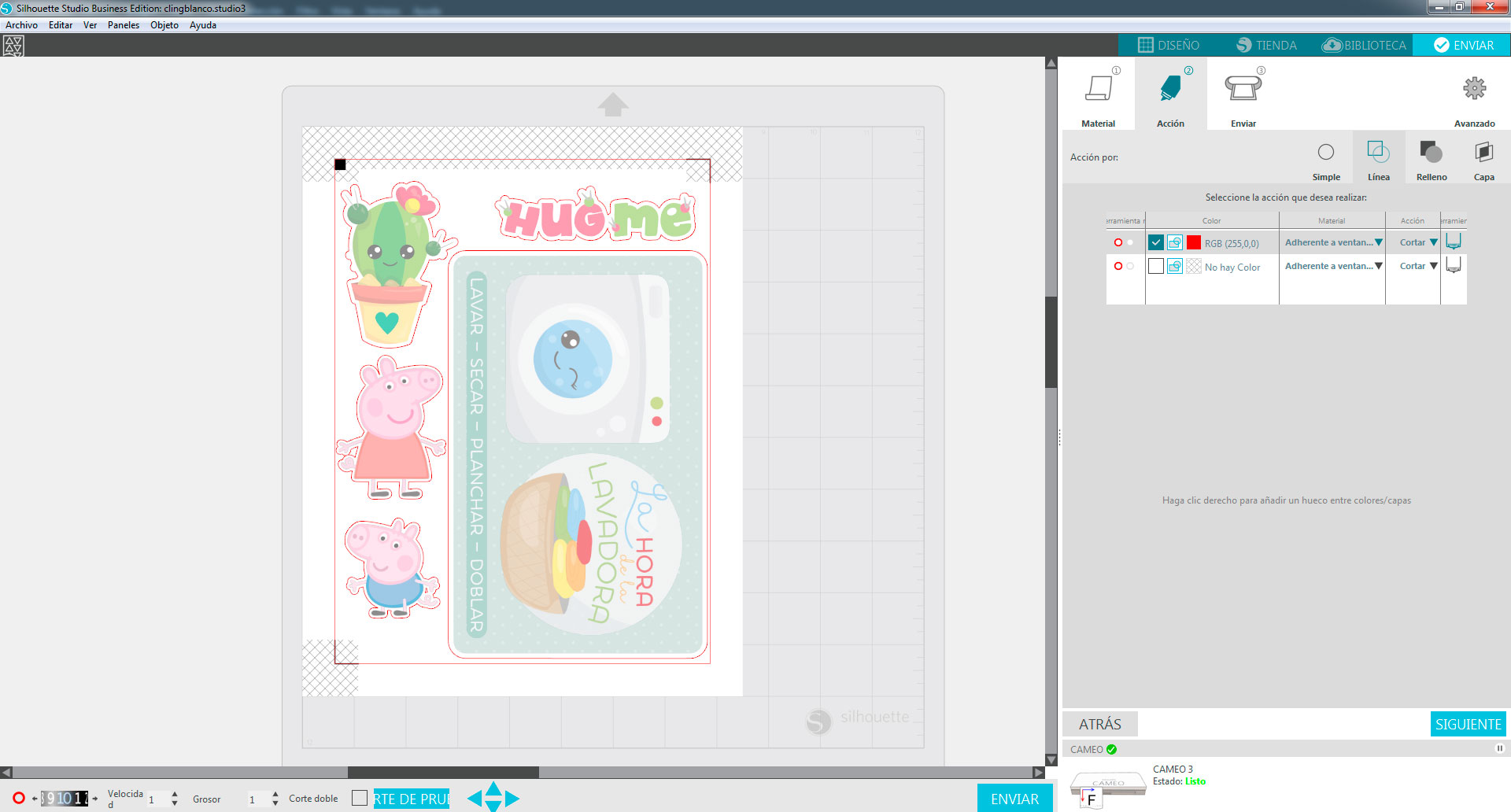Image resolution: width=1511 pixels, height=812 pixels.
Task: Click the blade depth number dial
Action: pyautogui.click(x=65, y=799)
